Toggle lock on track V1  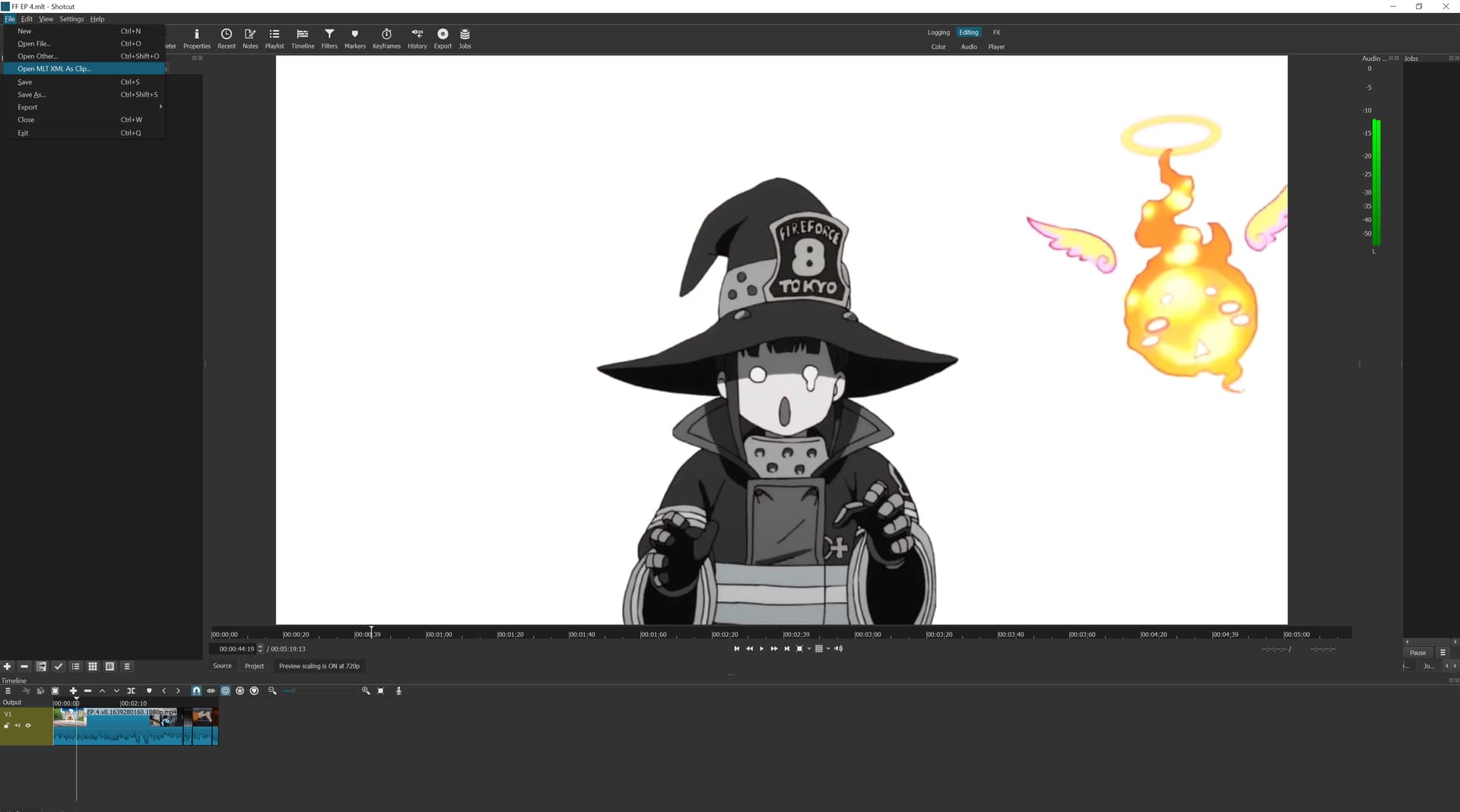pyautogui.click(x=7, y=725)
